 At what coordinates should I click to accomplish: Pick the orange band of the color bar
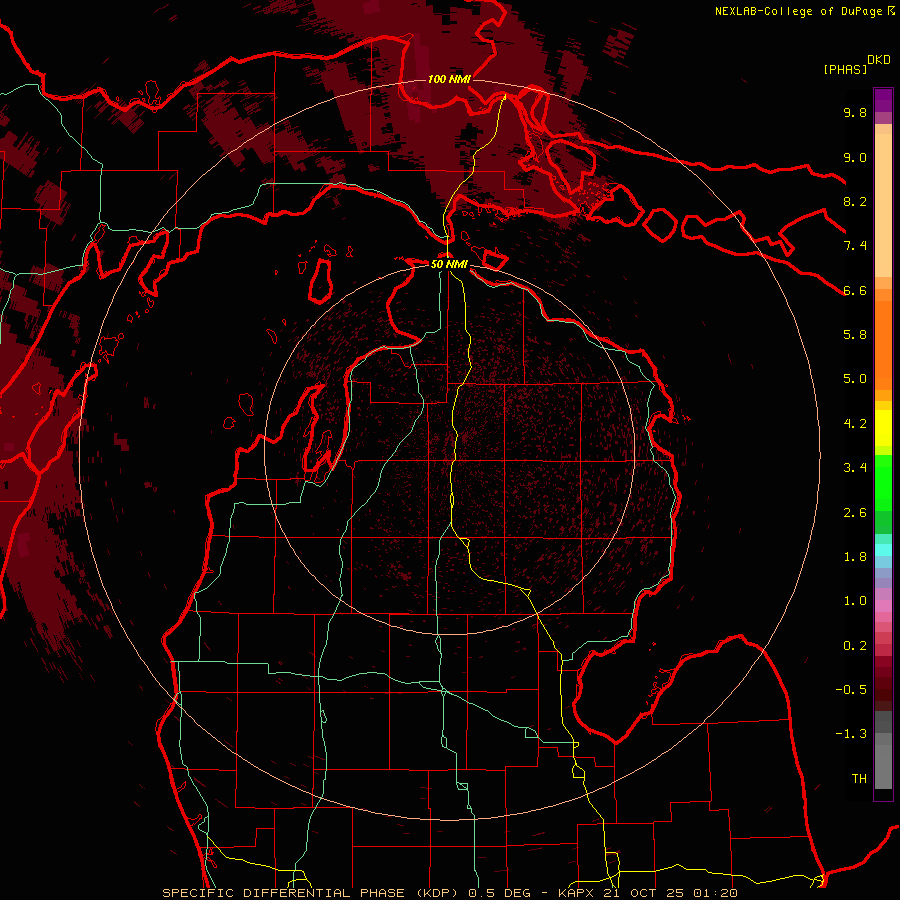(883, 345)
